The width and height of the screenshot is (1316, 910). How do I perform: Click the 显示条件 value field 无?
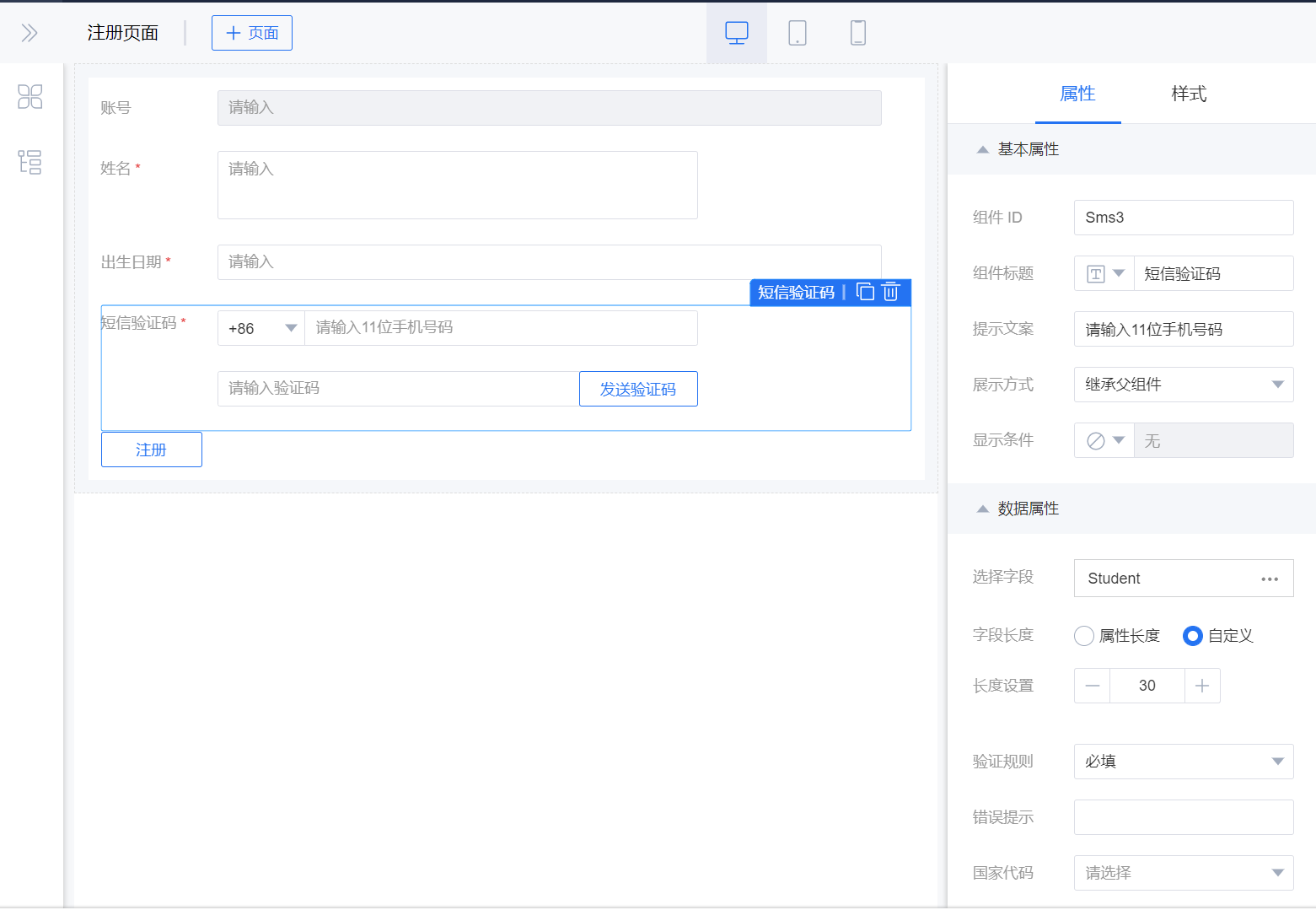point(1213,440)
